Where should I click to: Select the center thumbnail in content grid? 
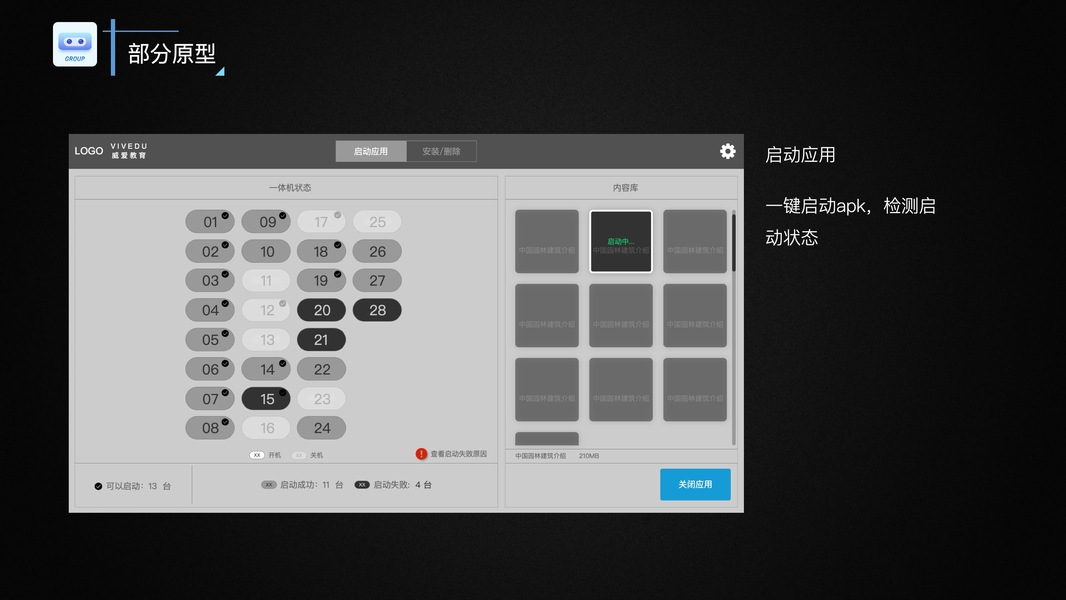point(621,315)
